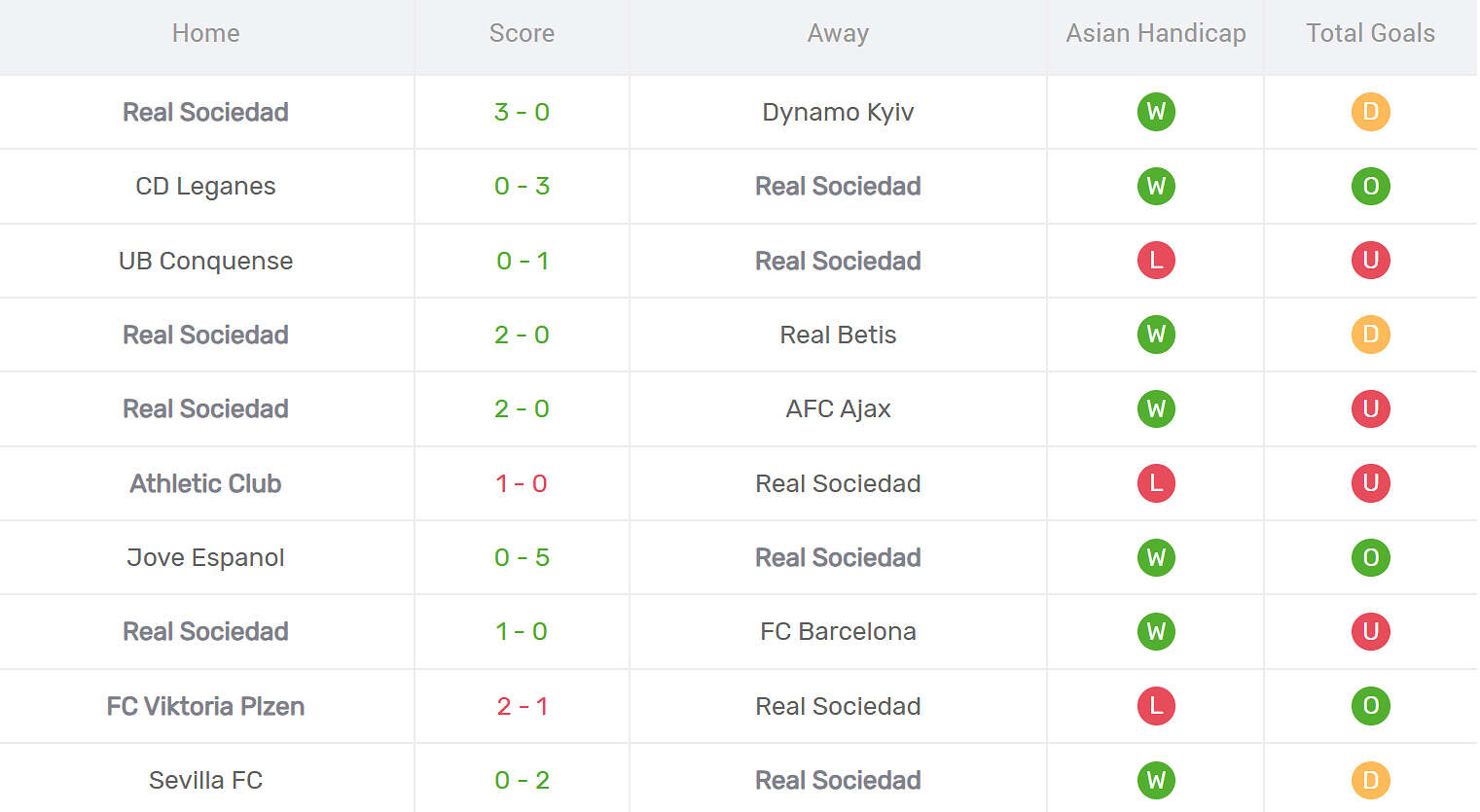Click the Asian Handicap column header
The height and width of the screenshot is (812, 1480).
click(x=1155, y=33)
